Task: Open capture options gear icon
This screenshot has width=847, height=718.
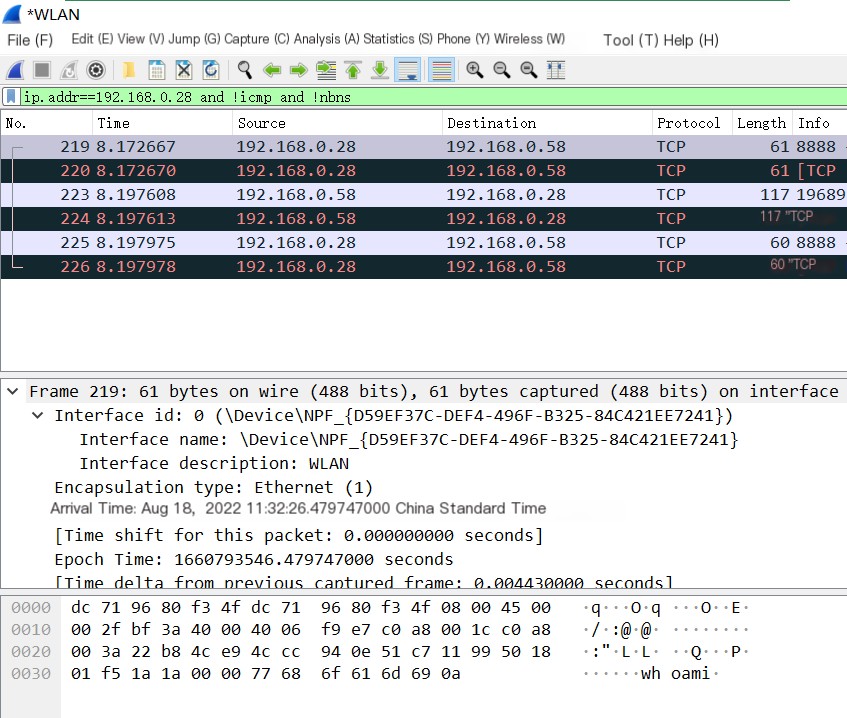Action: (x=96, y=70)
